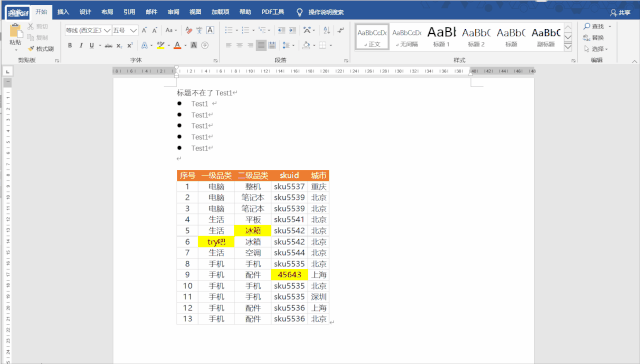
Task: Toggle underline formatting
Action: coord(92,45)
